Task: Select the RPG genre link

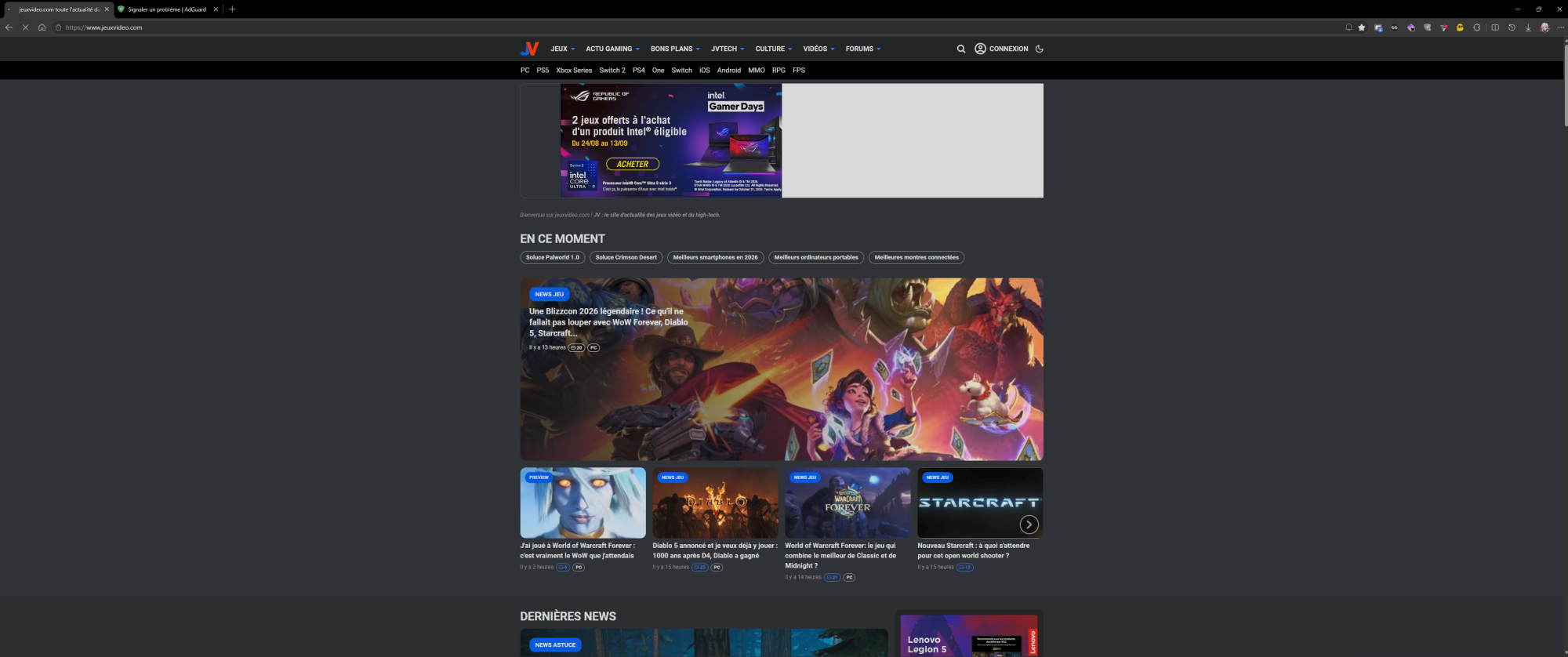Action: tap(779, 71)
